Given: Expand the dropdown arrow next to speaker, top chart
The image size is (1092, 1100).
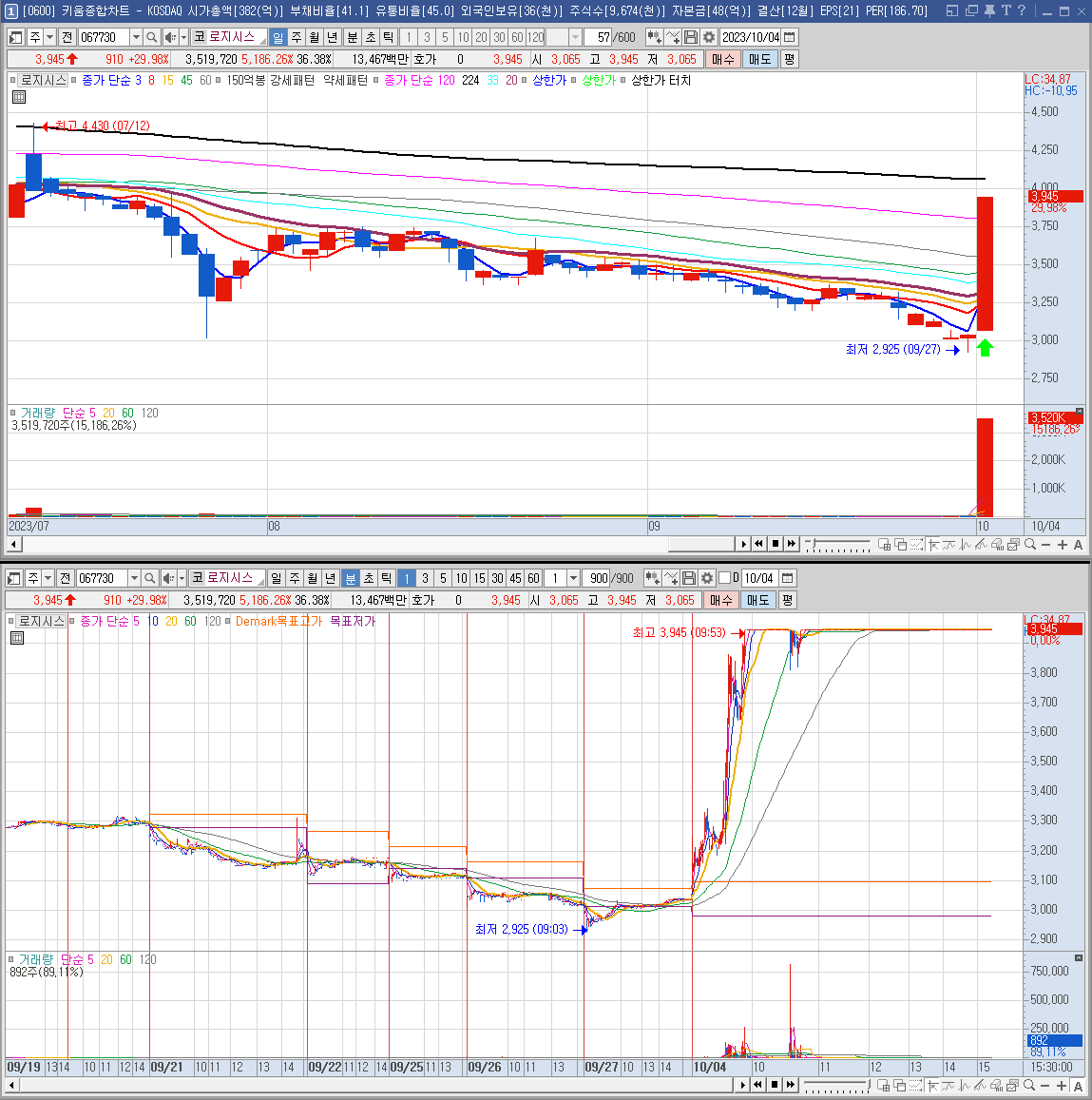Looking at the screenshot, I should pyautogui.click(x=183, y=37).
